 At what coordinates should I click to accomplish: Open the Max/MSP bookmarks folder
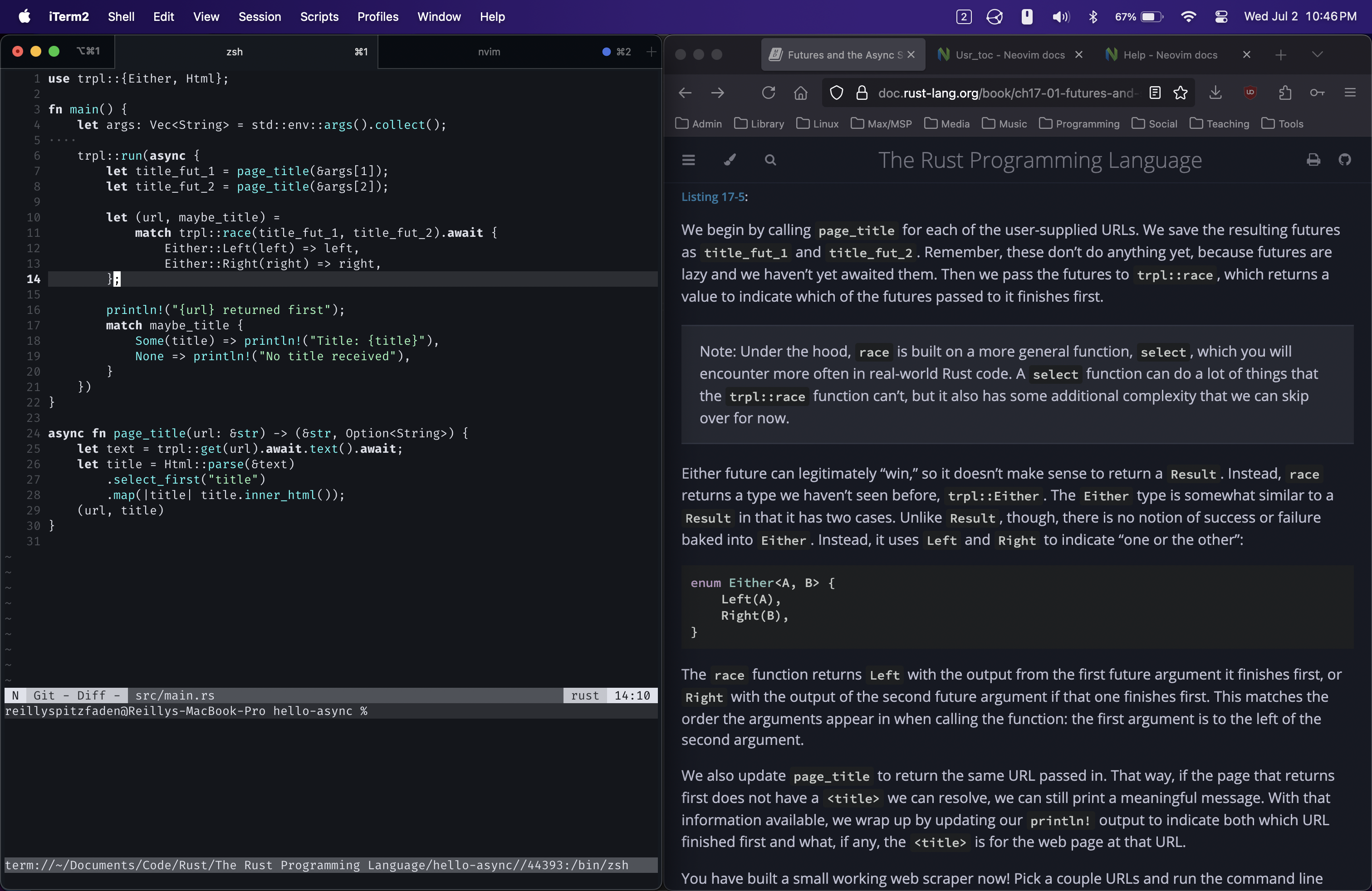882,124
